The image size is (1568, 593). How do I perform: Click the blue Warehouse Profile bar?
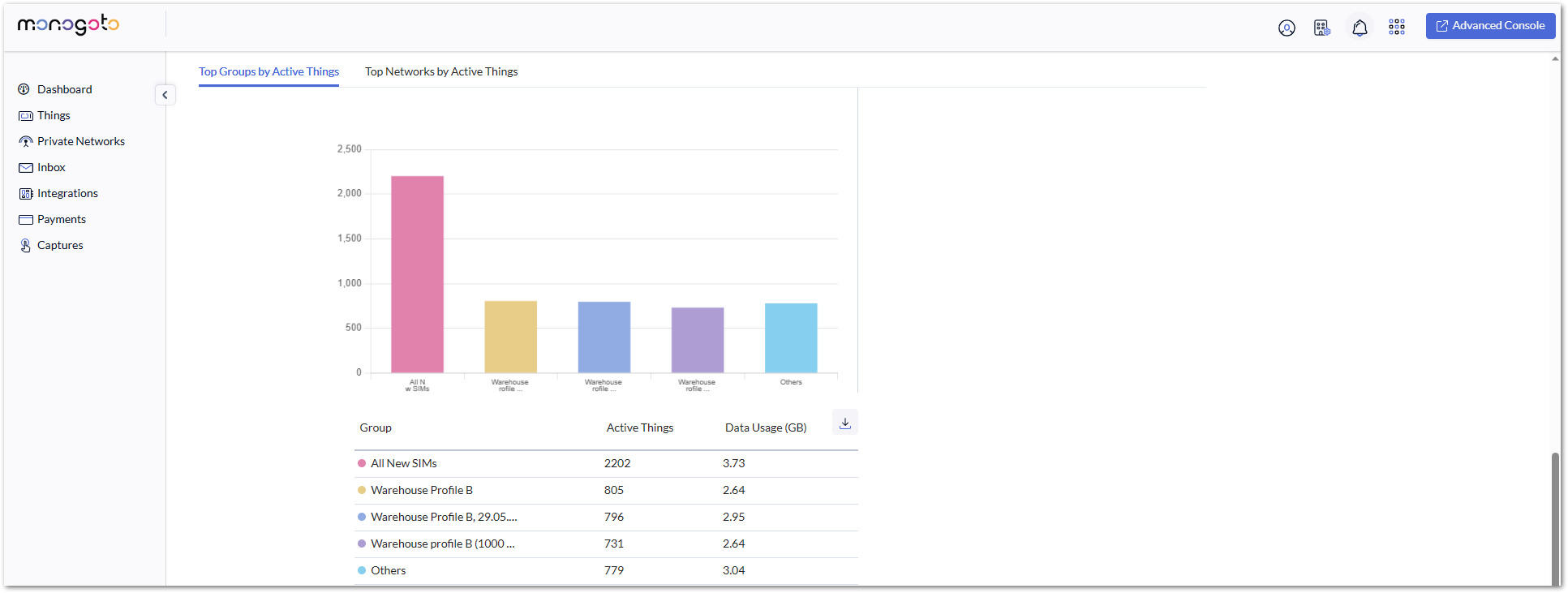[x=604, y=337]
